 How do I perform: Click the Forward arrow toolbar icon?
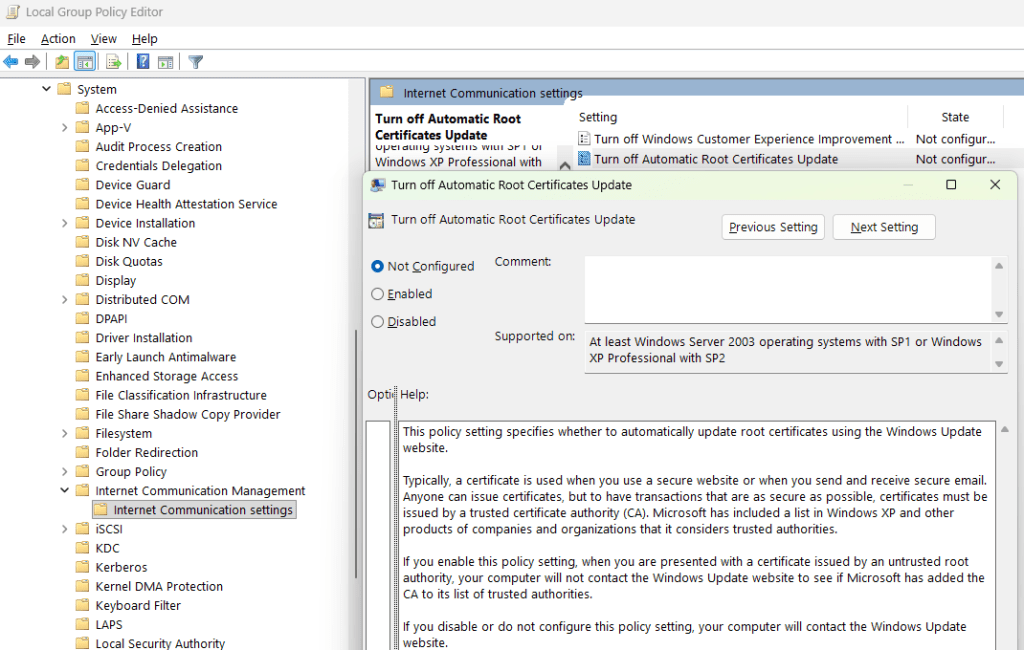pos(32,62)
